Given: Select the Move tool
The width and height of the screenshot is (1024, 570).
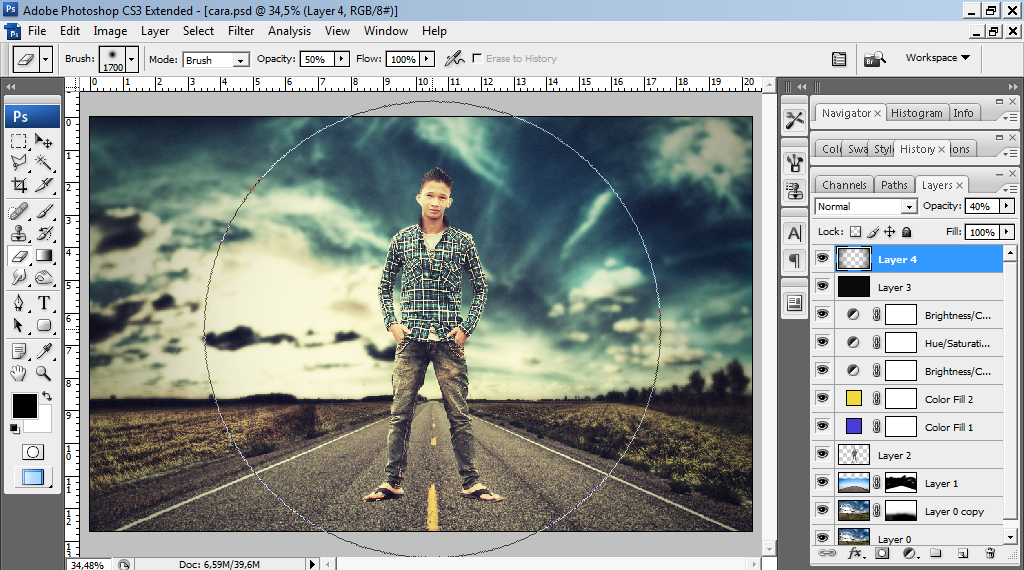Looking at the screenshot, I should click(44, 141).
